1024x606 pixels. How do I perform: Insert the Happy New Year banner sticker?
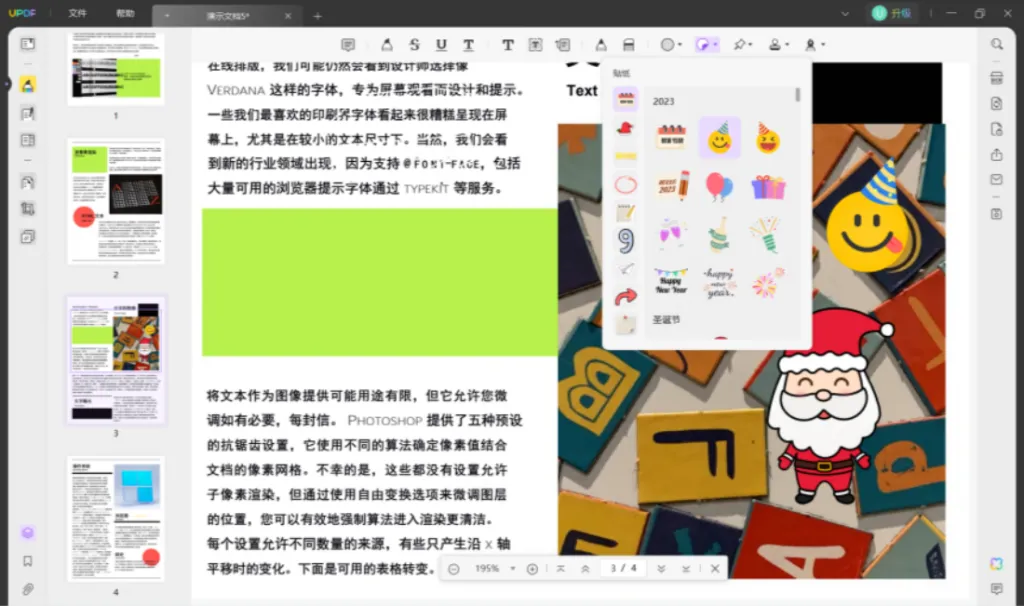tap(671, 282)
